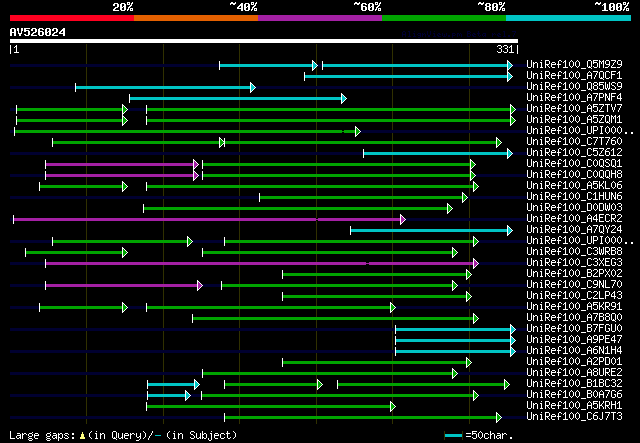Select the UniRef100_A5ZQM1 label
This screenshot has width=640, height=443.
574,120
